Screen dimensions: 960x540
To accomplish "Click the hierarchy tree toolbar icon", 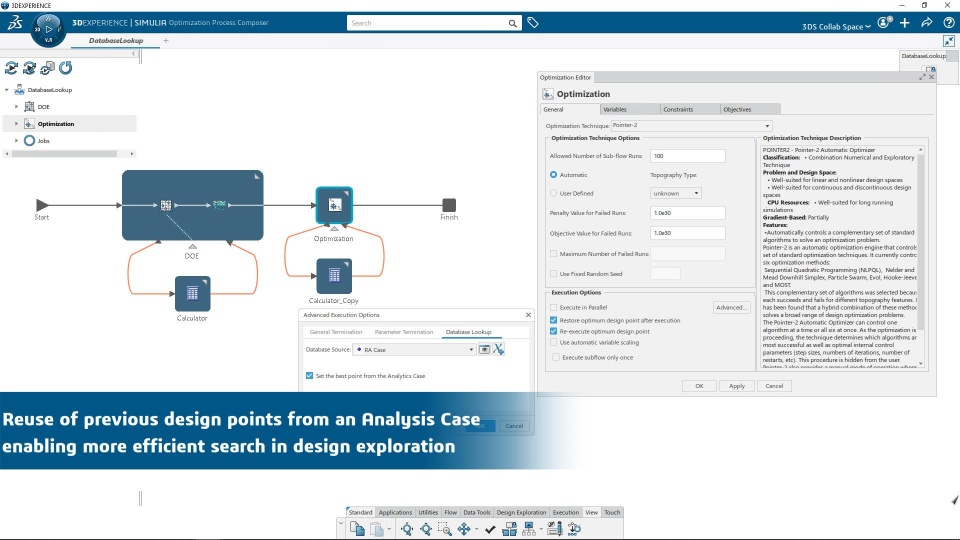I will click(x=529, y=528).
